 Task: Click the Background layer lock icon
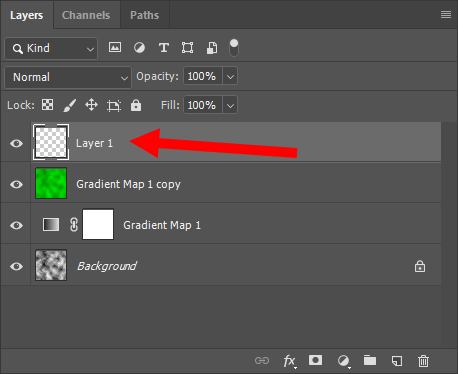click(x=420, y=266)
